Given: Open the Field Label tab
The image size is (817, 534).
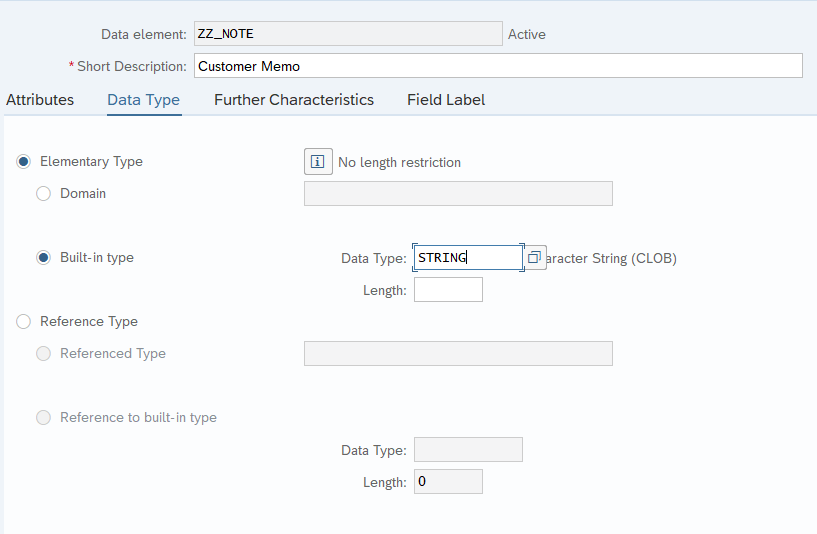Looking at the screenshot, I should [x=446, y=100].
